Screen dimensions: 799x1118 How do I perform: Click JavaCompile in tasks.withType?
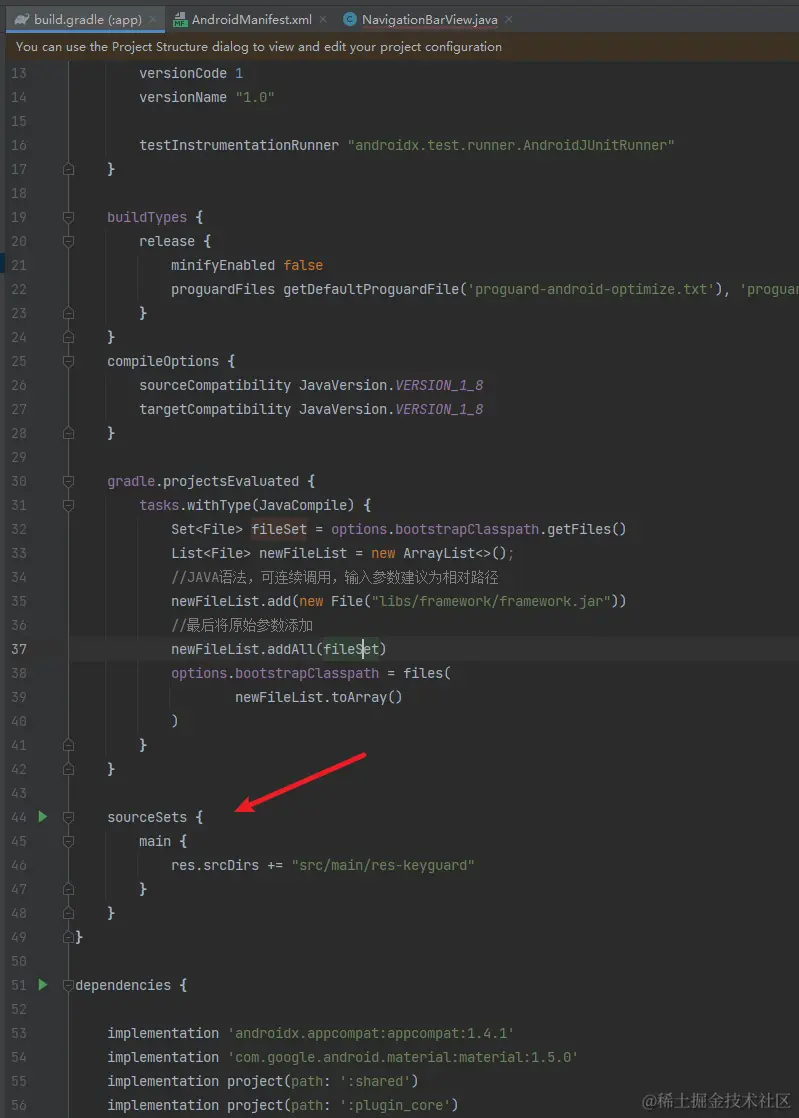[x=303, y=505]
